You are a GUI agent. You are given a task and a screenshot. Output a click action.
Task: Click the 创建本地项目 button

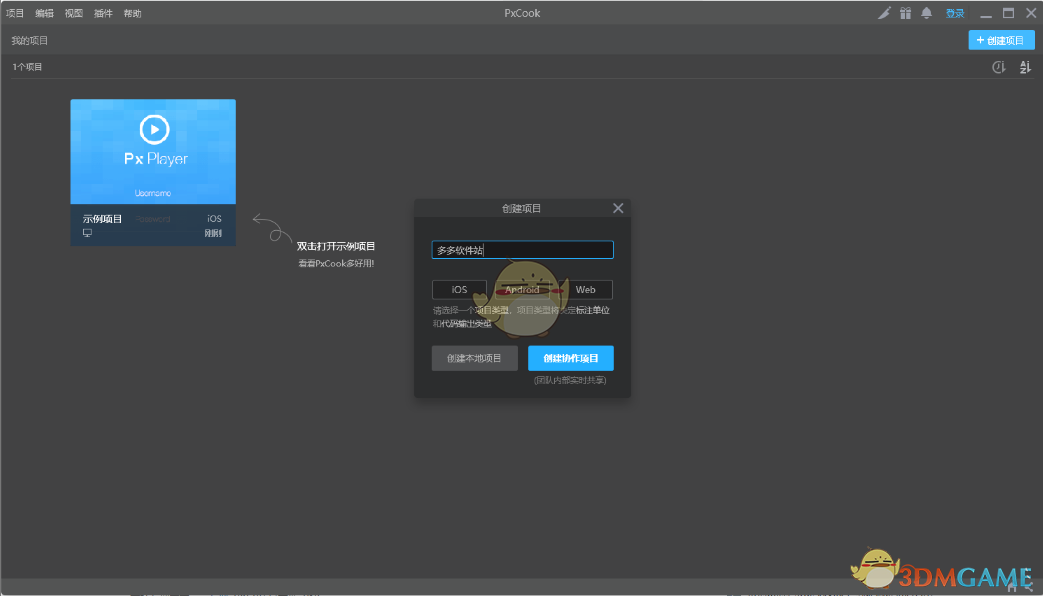(474, 358)
